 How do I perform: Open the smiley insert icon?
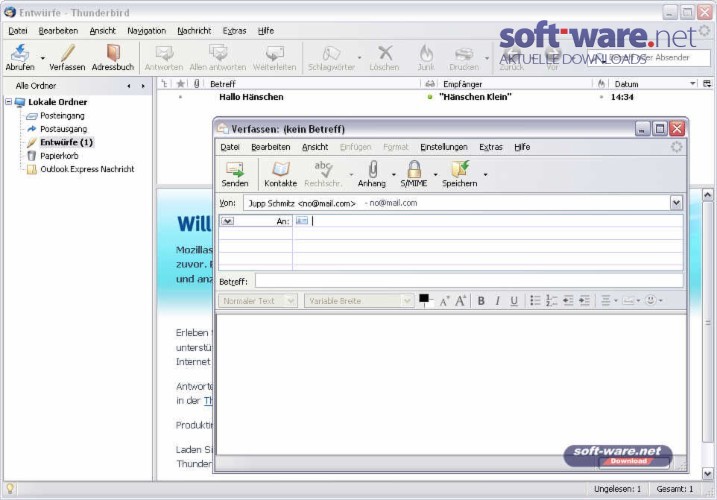pos(651,300)
